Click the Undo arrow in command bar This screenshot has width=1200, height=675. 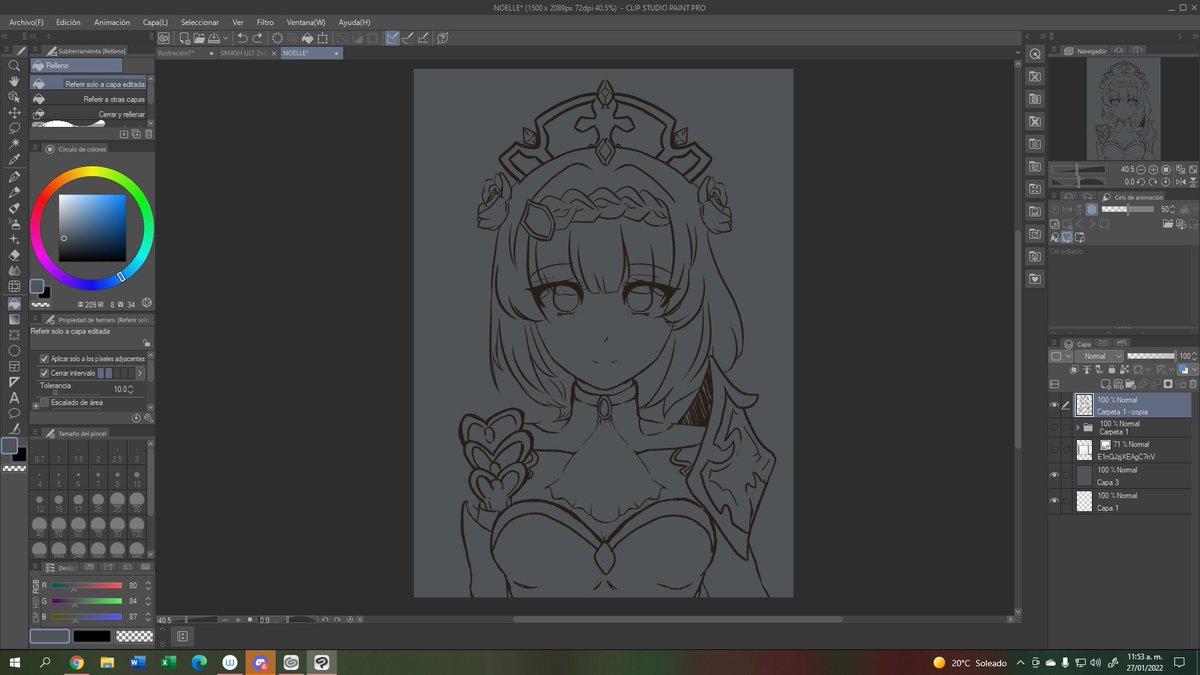coord(242,38)
